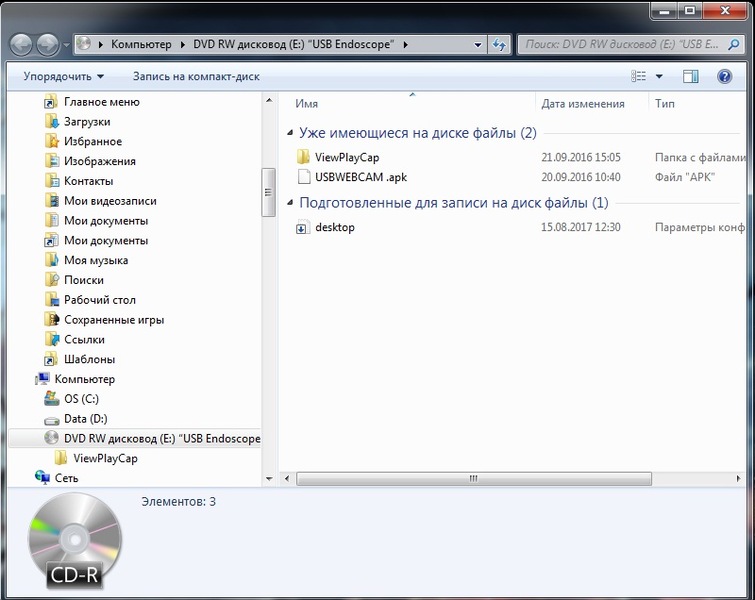755x600 pixels.
Task: Collapse the Уже имеющиеся на диске файлы group
Action: 289,133
